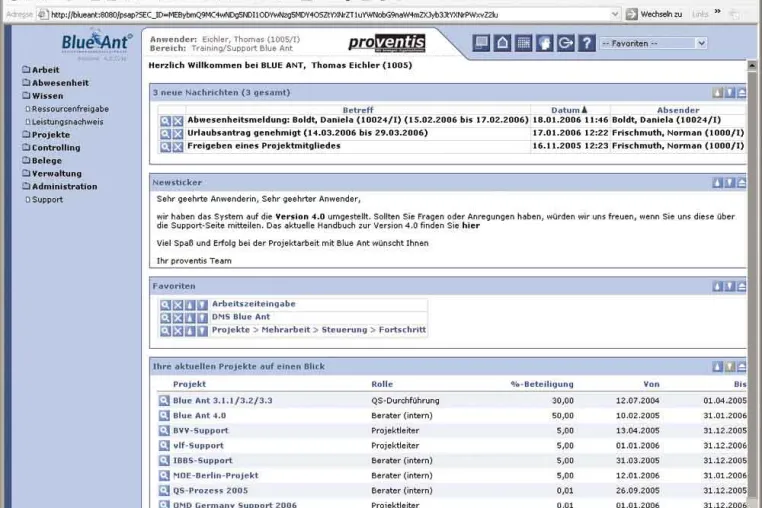This screenshot has height=508, width=762.
Task: Open the Favoriten dropdown in header
Action: tap(653, 43)
